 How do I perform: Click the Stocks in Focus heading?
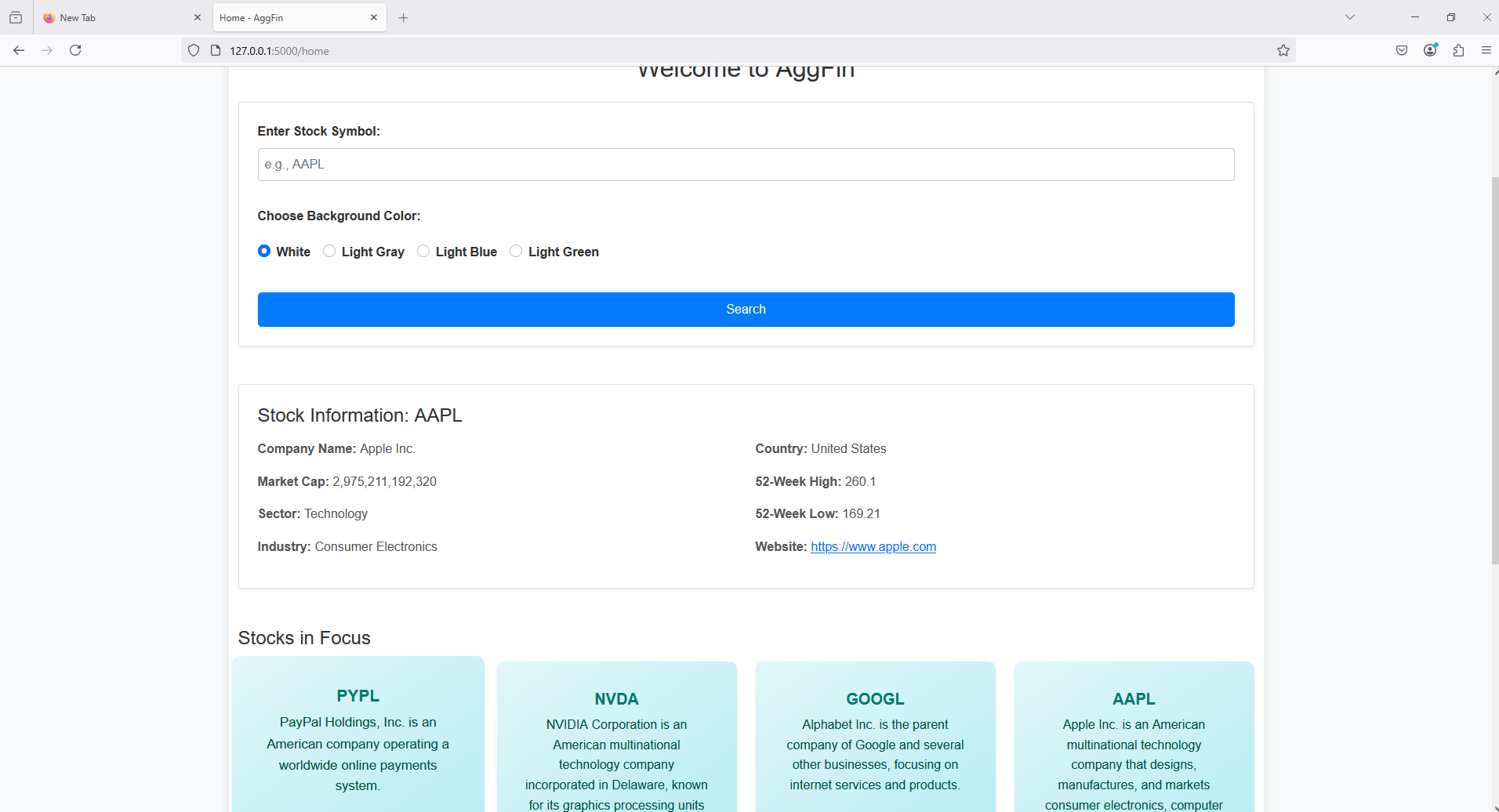[x=304, y=638]
